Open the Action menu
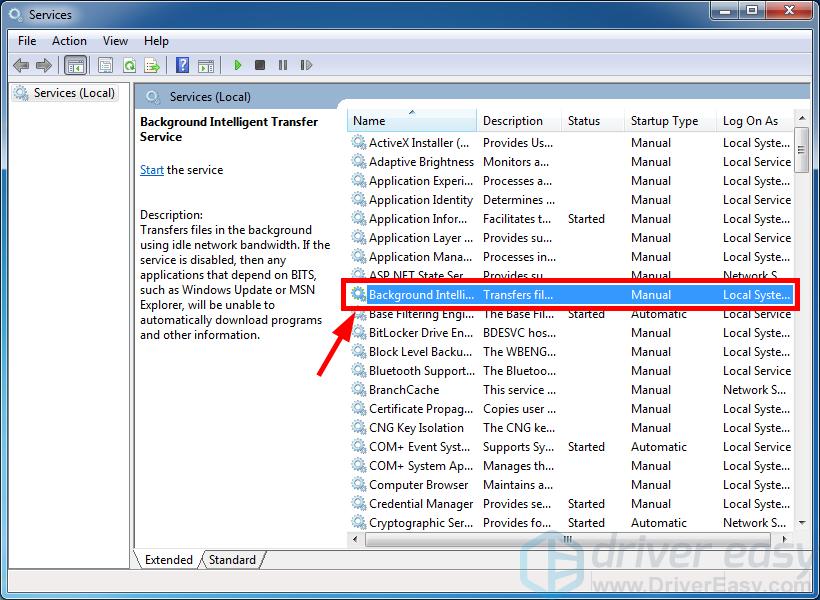 coord(69,41)
